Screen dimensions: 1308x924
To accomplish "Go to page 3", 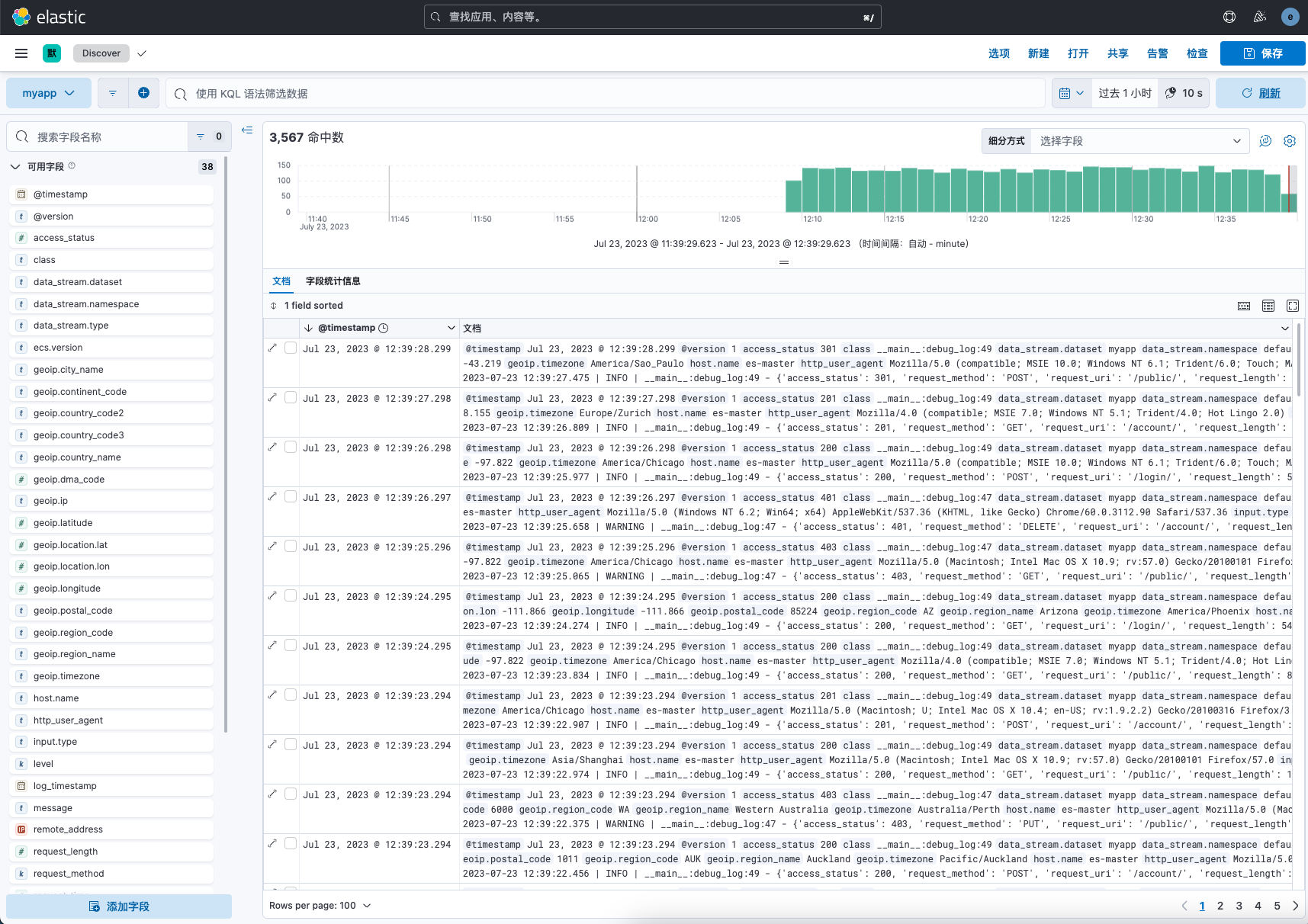I will coord(1239,906).
